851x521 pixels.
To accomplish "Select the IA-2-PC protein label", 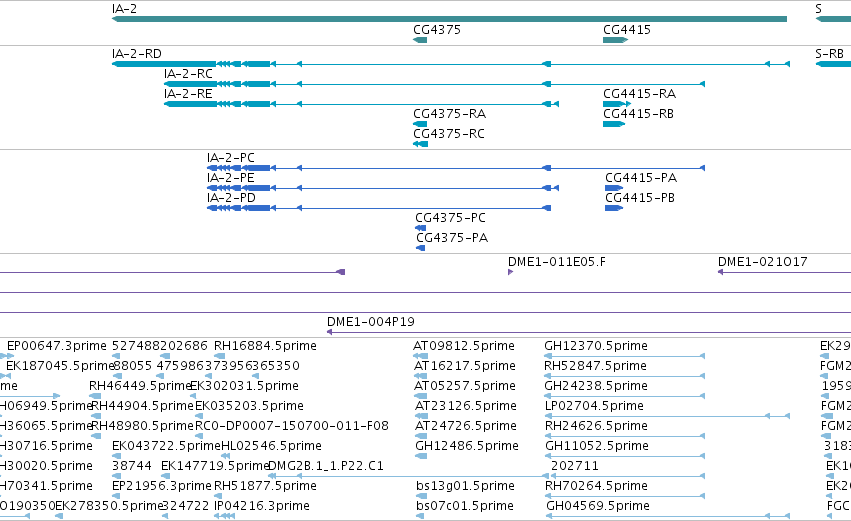I will 231,158.
